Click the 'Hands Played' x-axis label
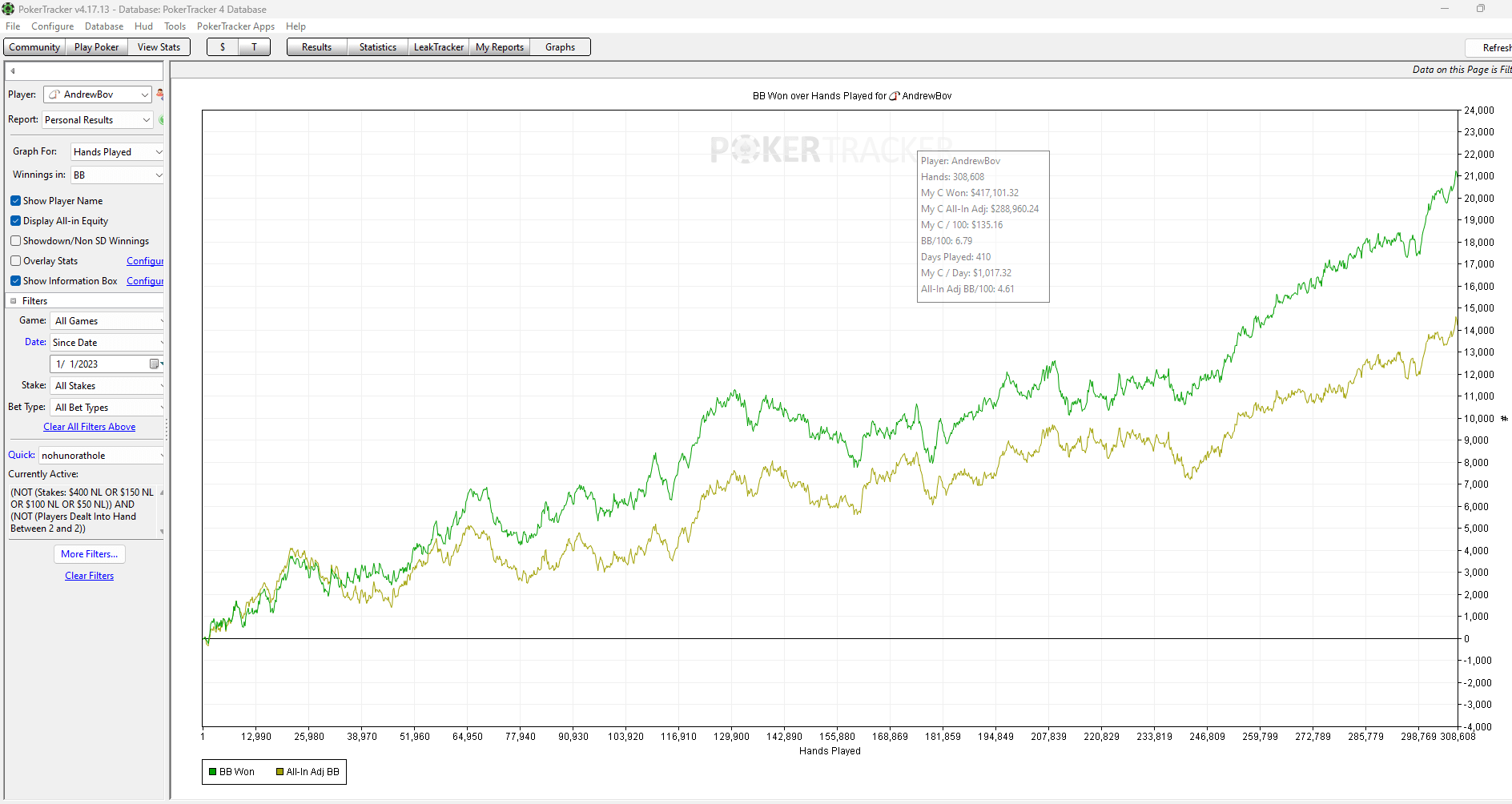This screenshot has width=1512, height=804. coord(830,751)
